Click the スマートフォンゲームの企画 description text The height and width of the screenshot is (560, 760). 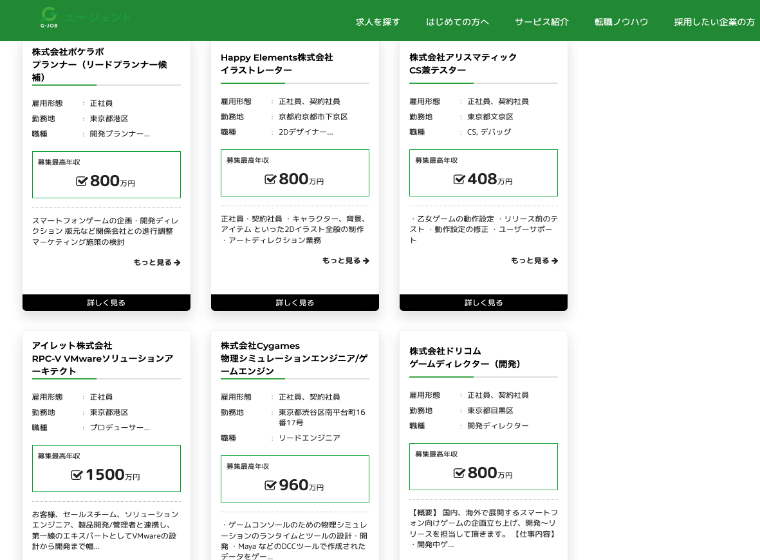click(x=105, y=231)
